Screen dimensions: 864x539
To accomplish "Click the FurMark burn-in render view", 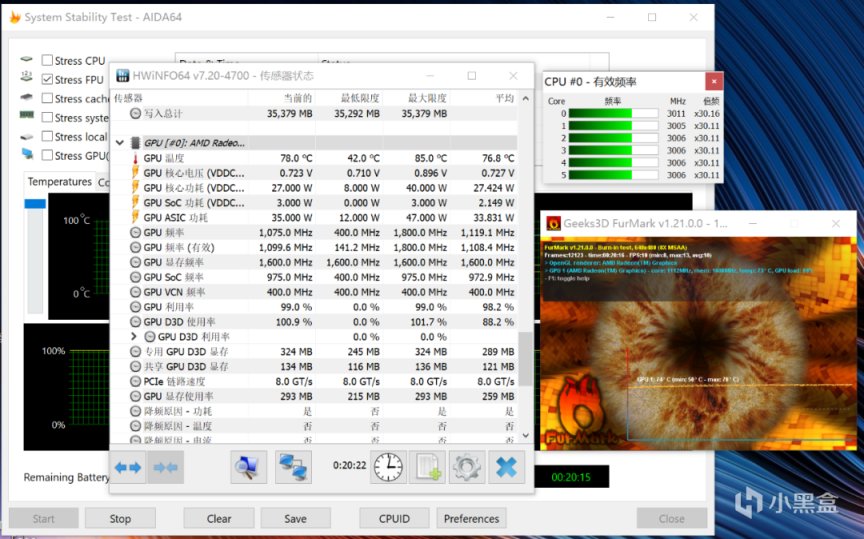I will [x=698, y=343].
